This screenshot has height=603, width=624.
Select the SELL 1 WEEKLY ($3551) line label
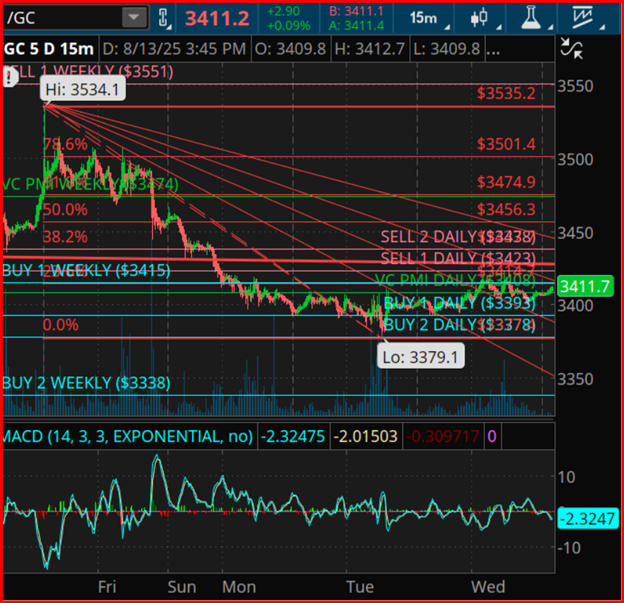click(x=88, y=72)
